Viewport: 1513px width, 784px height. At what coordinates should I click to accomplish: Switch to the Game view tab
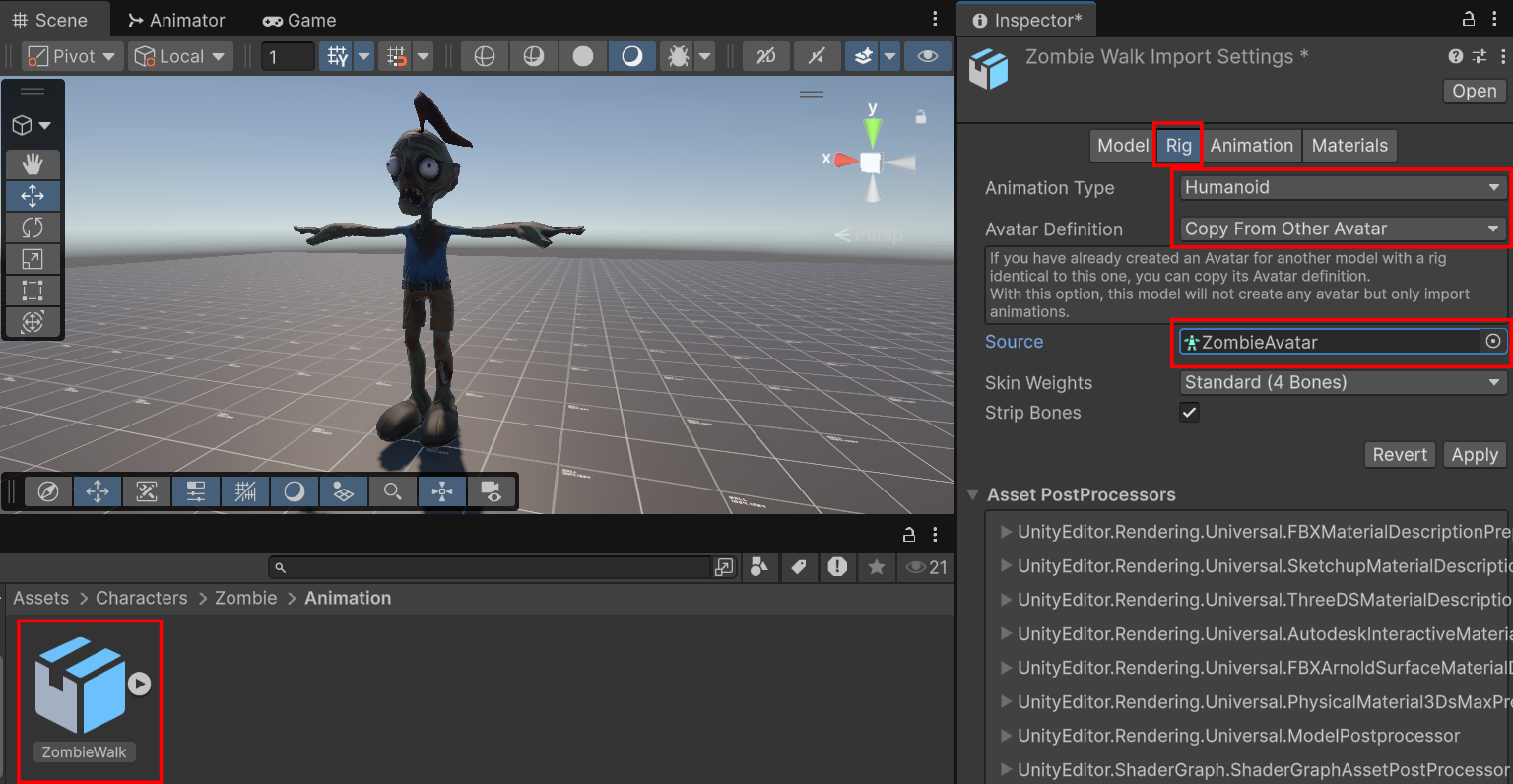pyautogui.click(x=299, y=20)
